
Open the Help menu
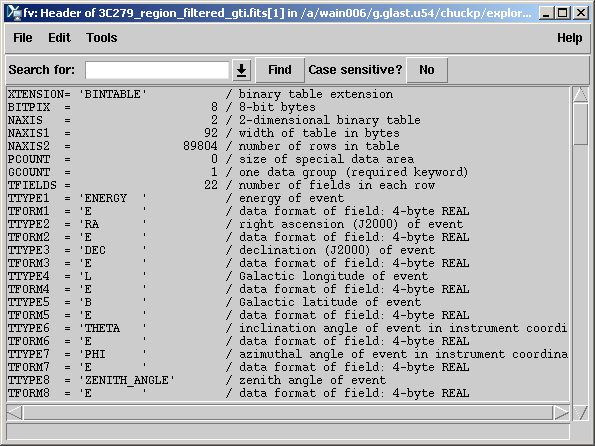[570, 38]
